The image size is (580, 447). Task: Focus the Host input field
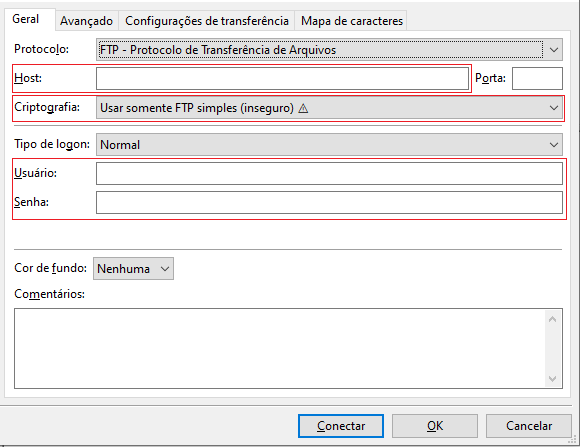pos(283,78)
